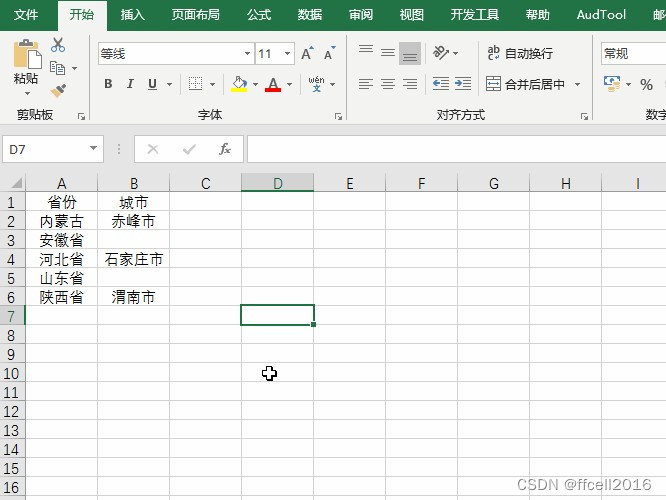Toggle 自动换行 wrap text
Screen dimensions: 666x500
point(520,54)
